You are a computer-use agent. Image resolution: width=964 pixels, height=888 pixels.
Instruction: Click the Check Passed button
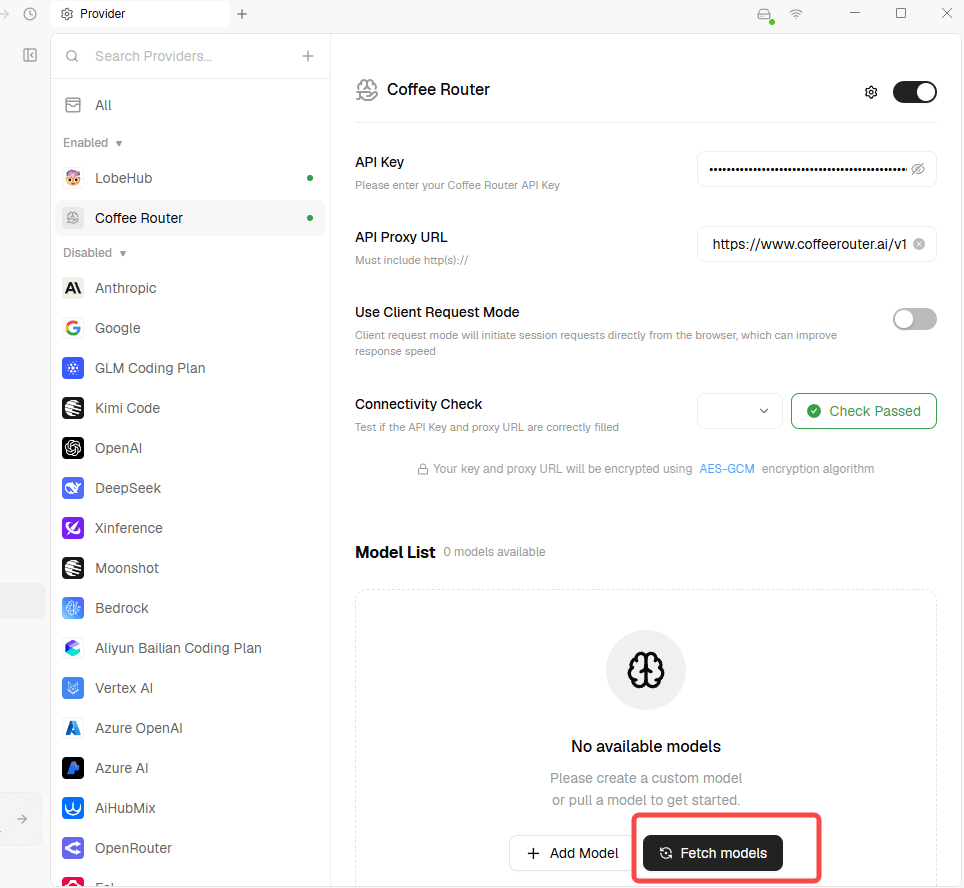click(863, 411)
